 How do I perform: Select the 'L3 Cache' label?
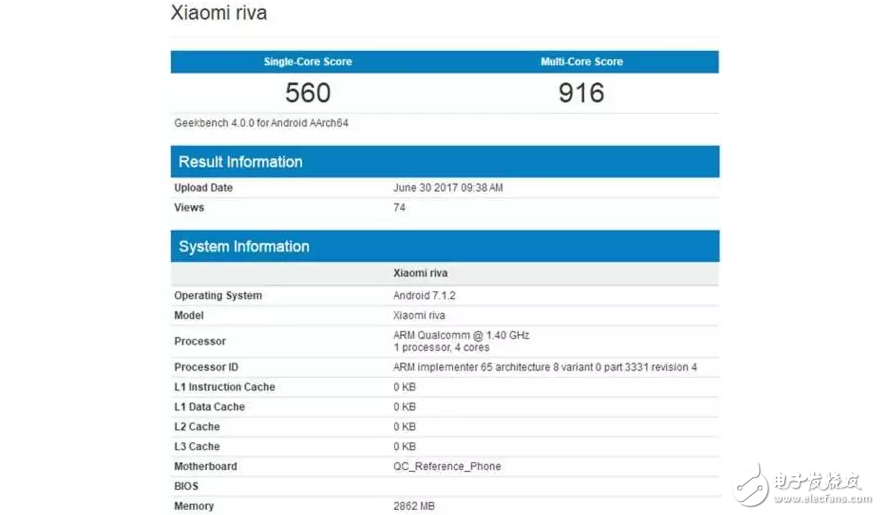tap(197, 447)
